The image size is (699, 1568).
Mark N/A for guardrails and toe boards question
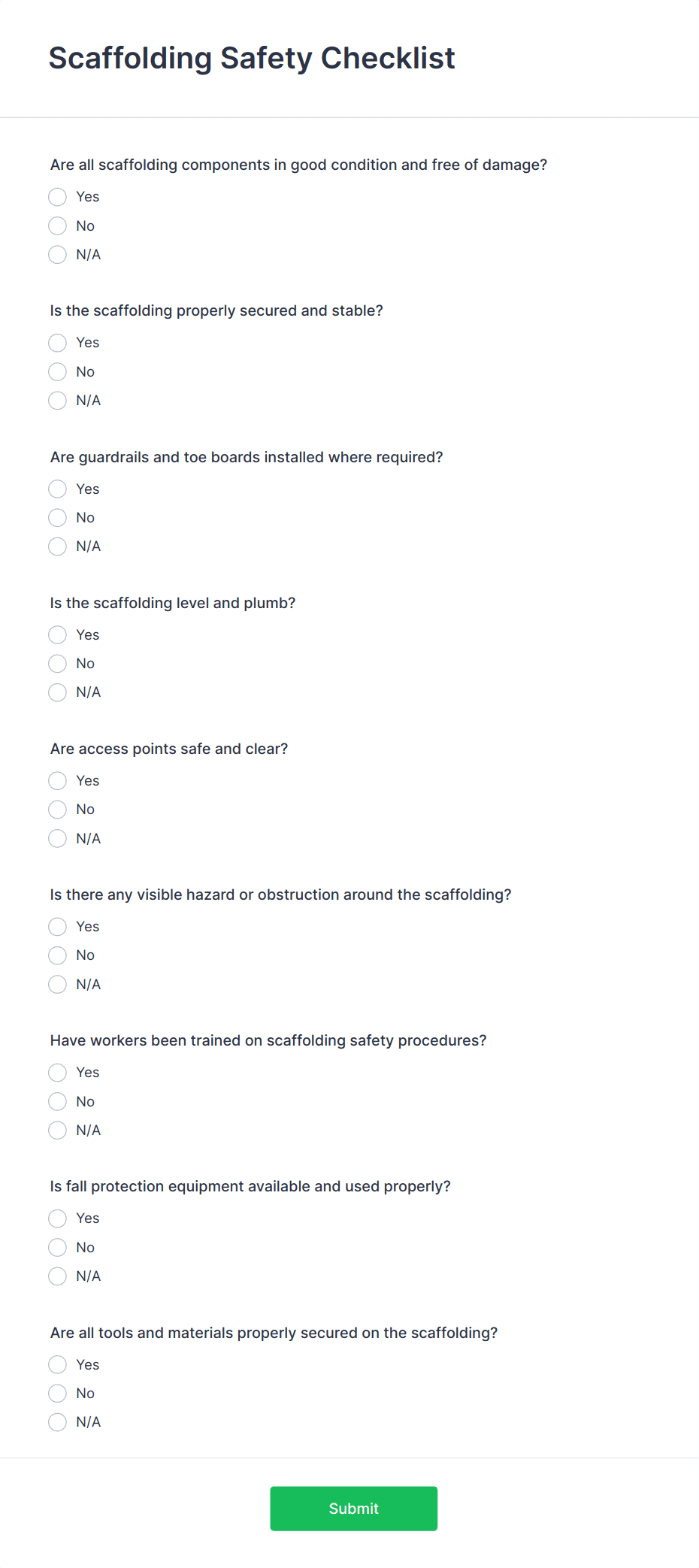[x=58, y=546]
